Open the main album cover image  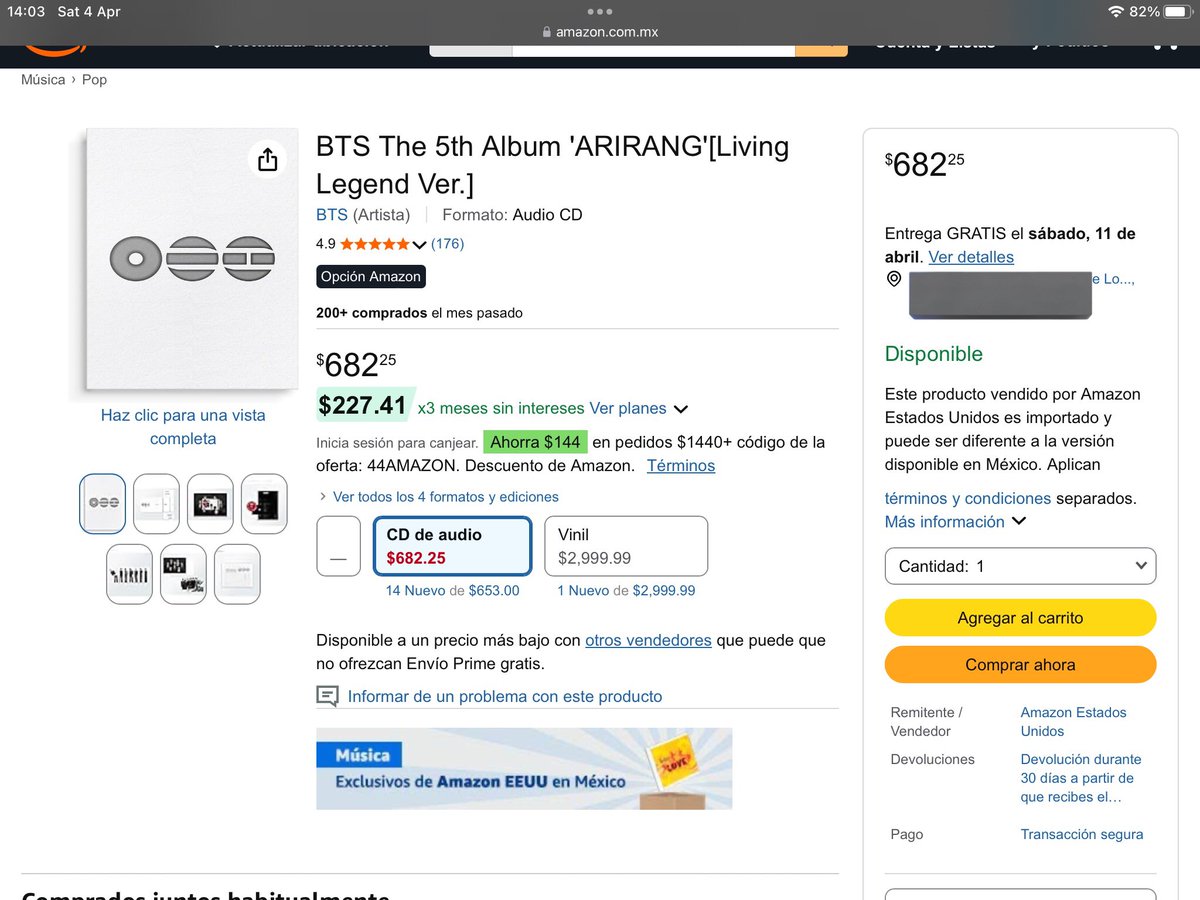[x=191, y=259]
